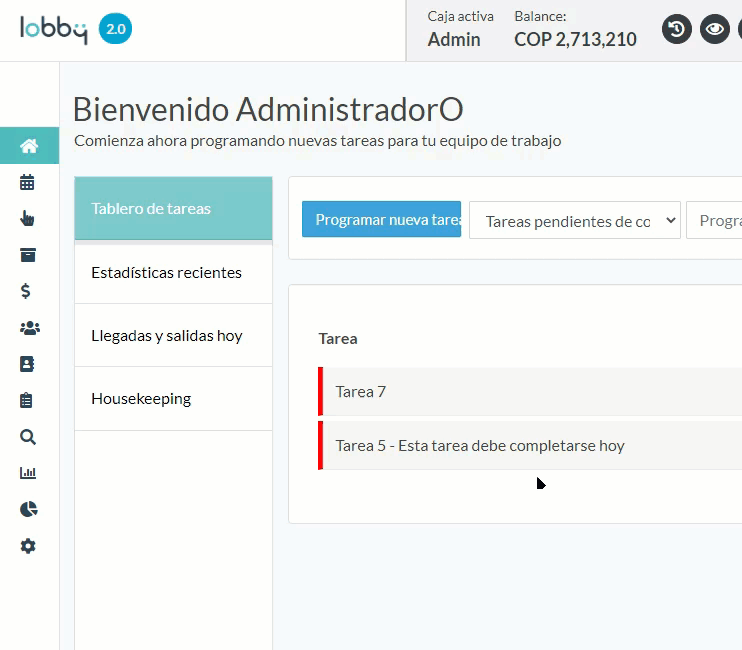Open the people group sidebar icon

30,328
